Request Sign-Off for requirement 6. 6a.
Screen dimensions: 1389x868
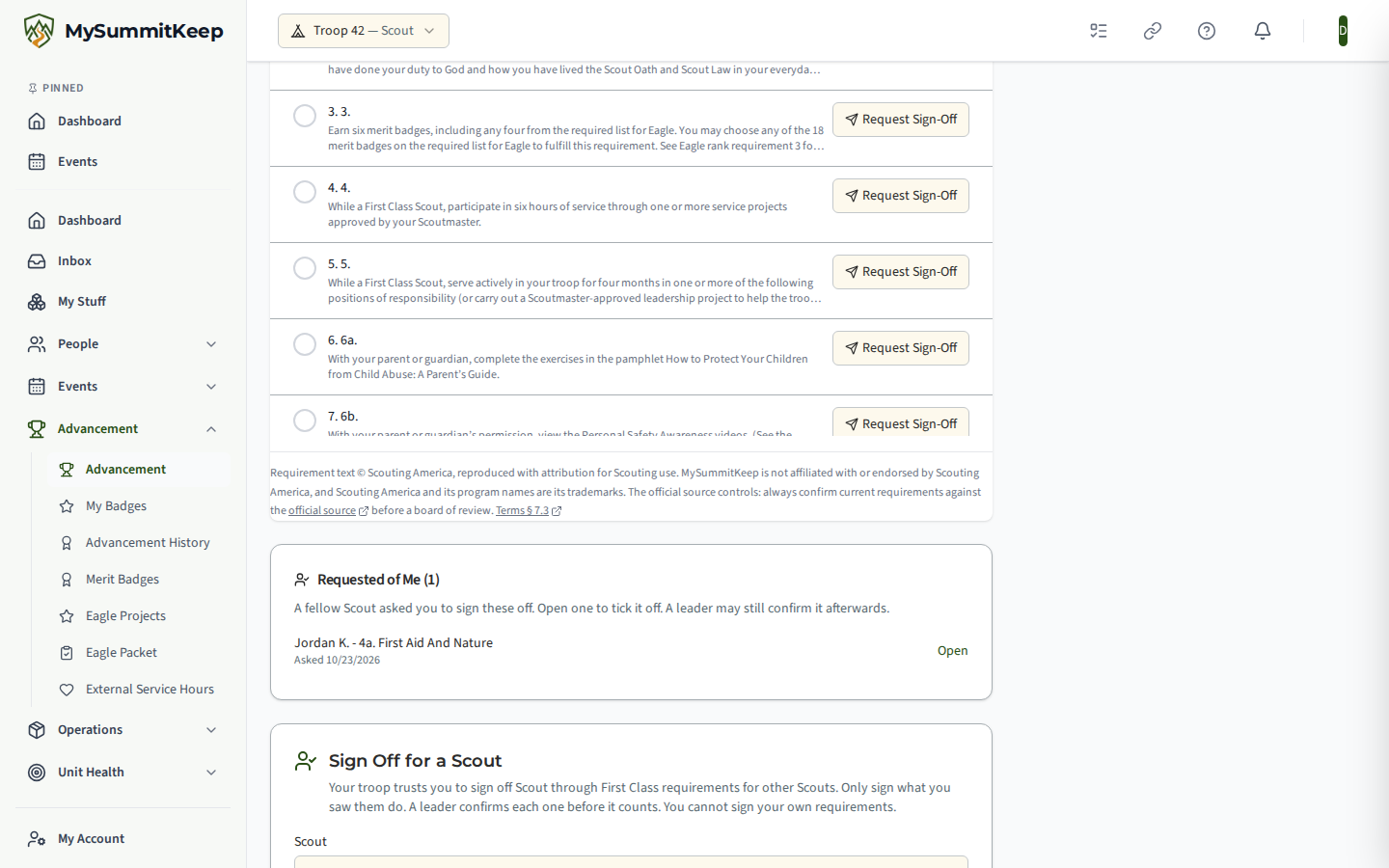click(901, 348)
